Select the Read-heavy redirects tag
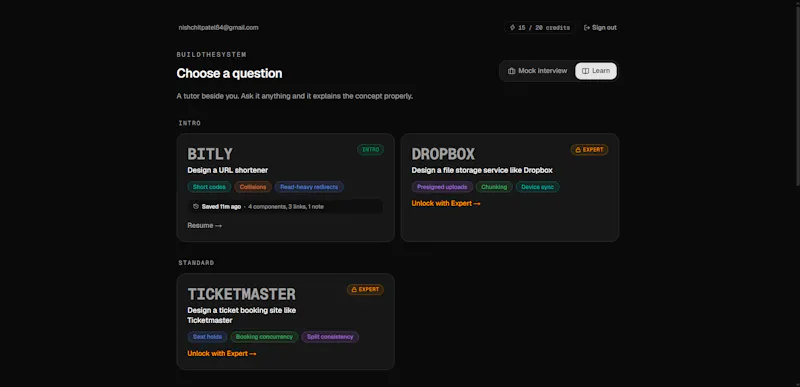The height and width of the screenshot is (387, 800). tap(309, 187)
